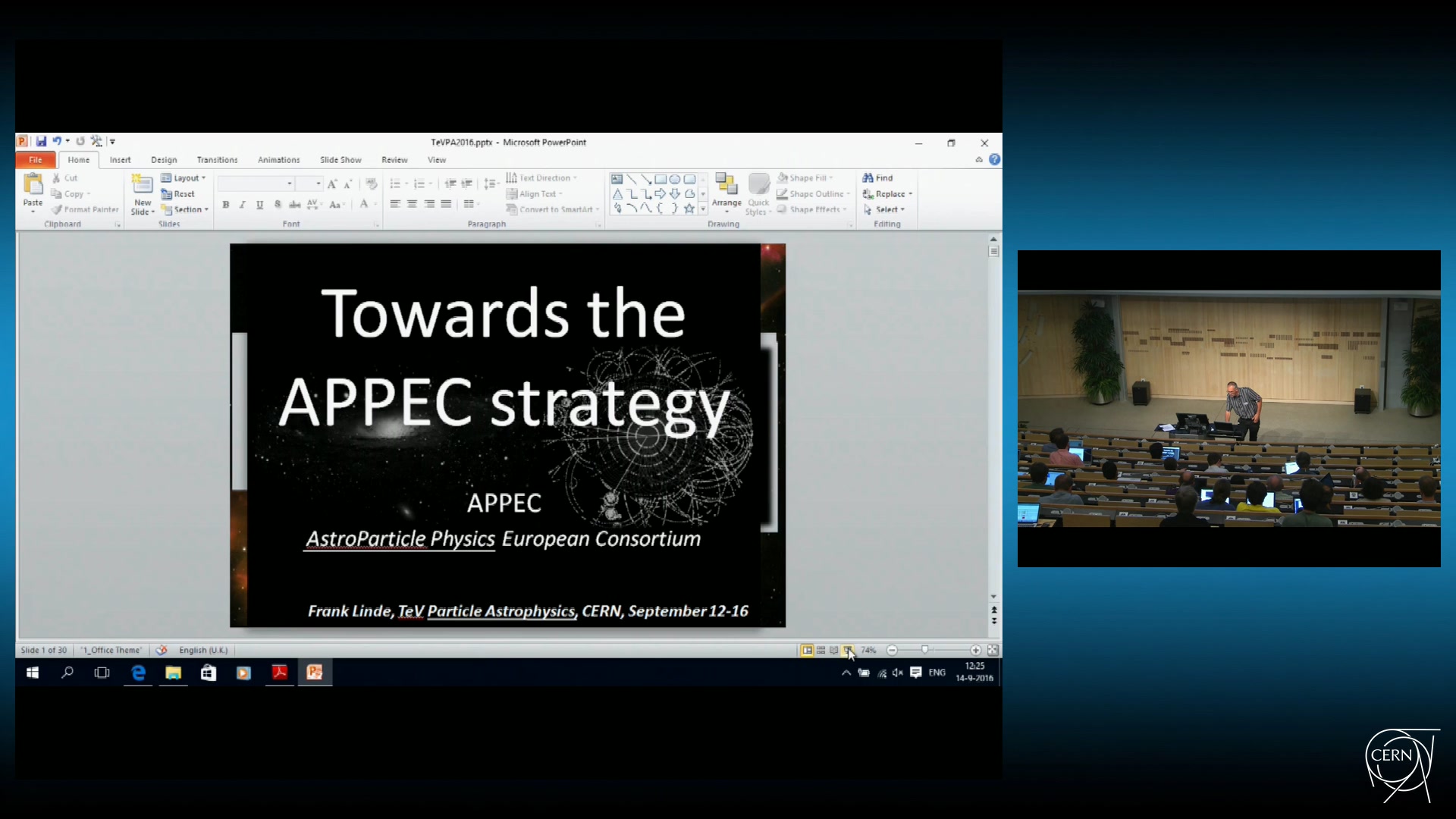Toggle Underline formatting
The height and width of the screenshot is (819, 1456).
260,205
